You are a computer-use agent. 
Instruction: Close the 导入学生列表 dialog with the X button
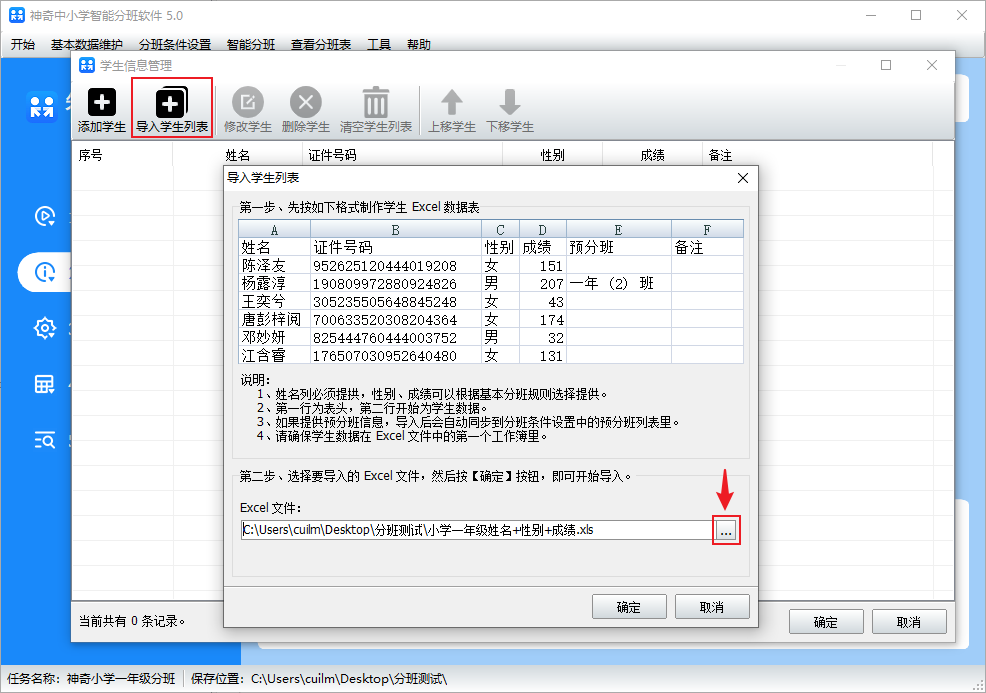742,178
